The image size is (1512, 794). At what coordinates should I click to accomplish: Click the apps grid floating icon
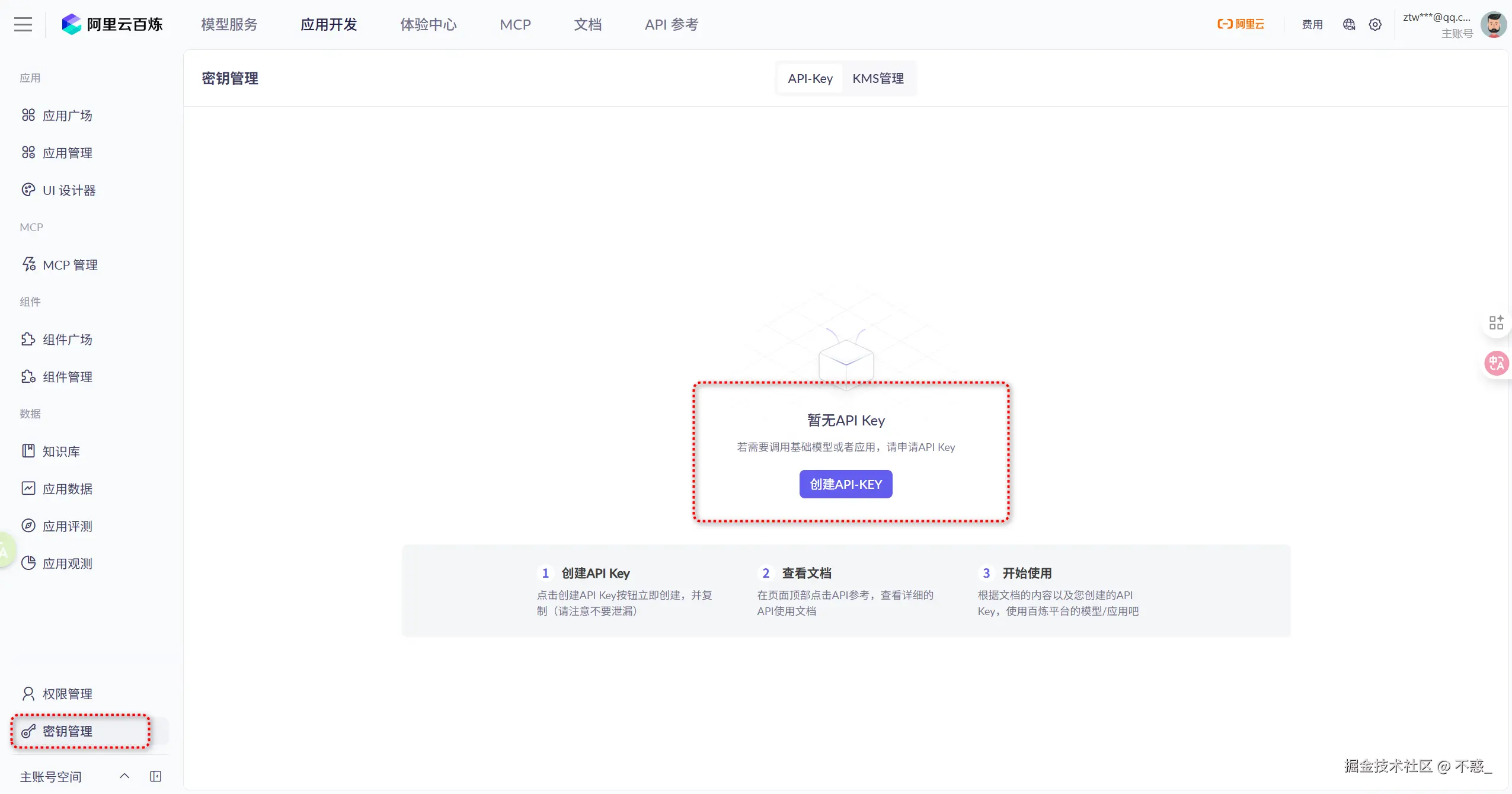[1496, 323]
